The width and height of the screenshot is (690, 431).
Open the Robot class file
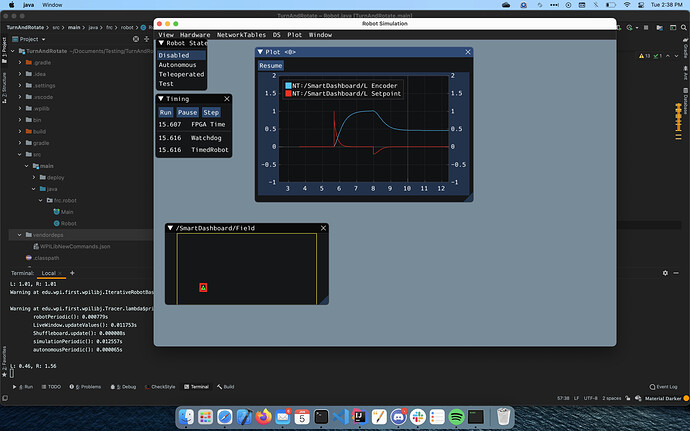pos(65,223)
